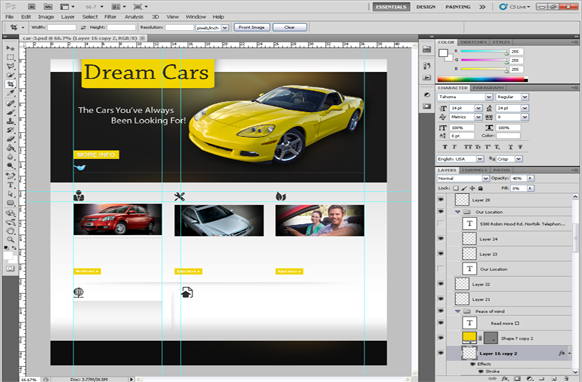Select the History Brush tool

[10, 130]
